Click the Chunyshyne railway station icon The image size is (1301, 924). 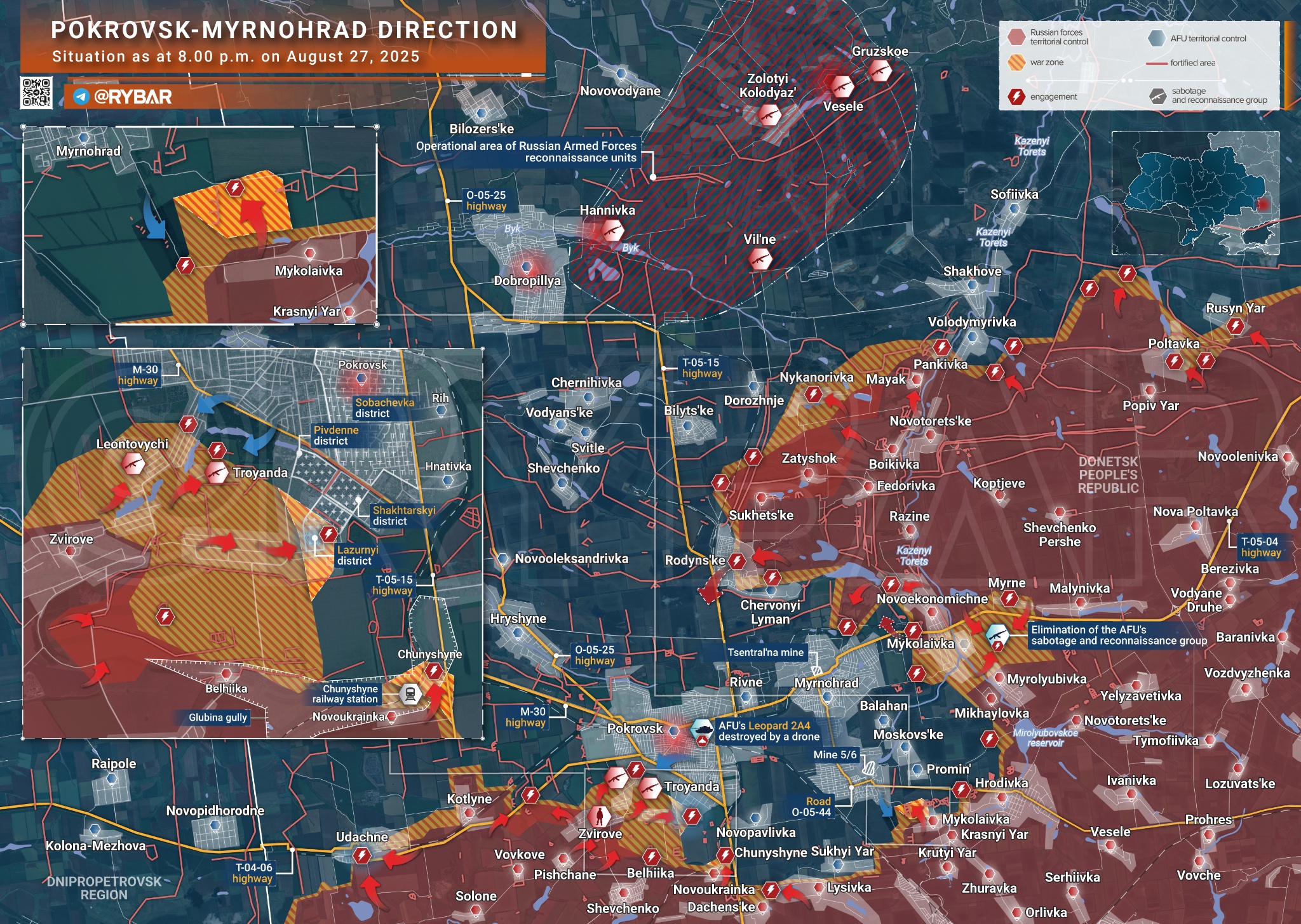click(x=410, y=693)
